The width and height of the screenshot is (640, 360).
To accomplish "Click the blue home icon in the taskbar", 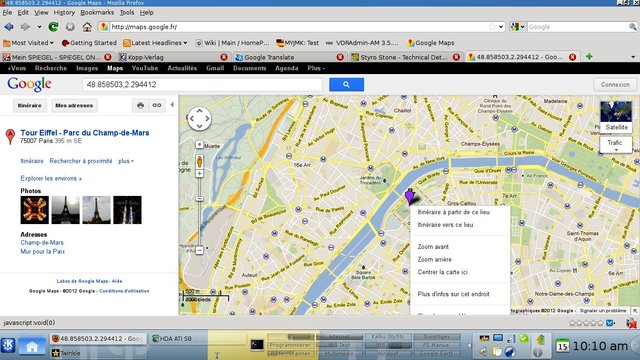I will click(x=32, y=347).
